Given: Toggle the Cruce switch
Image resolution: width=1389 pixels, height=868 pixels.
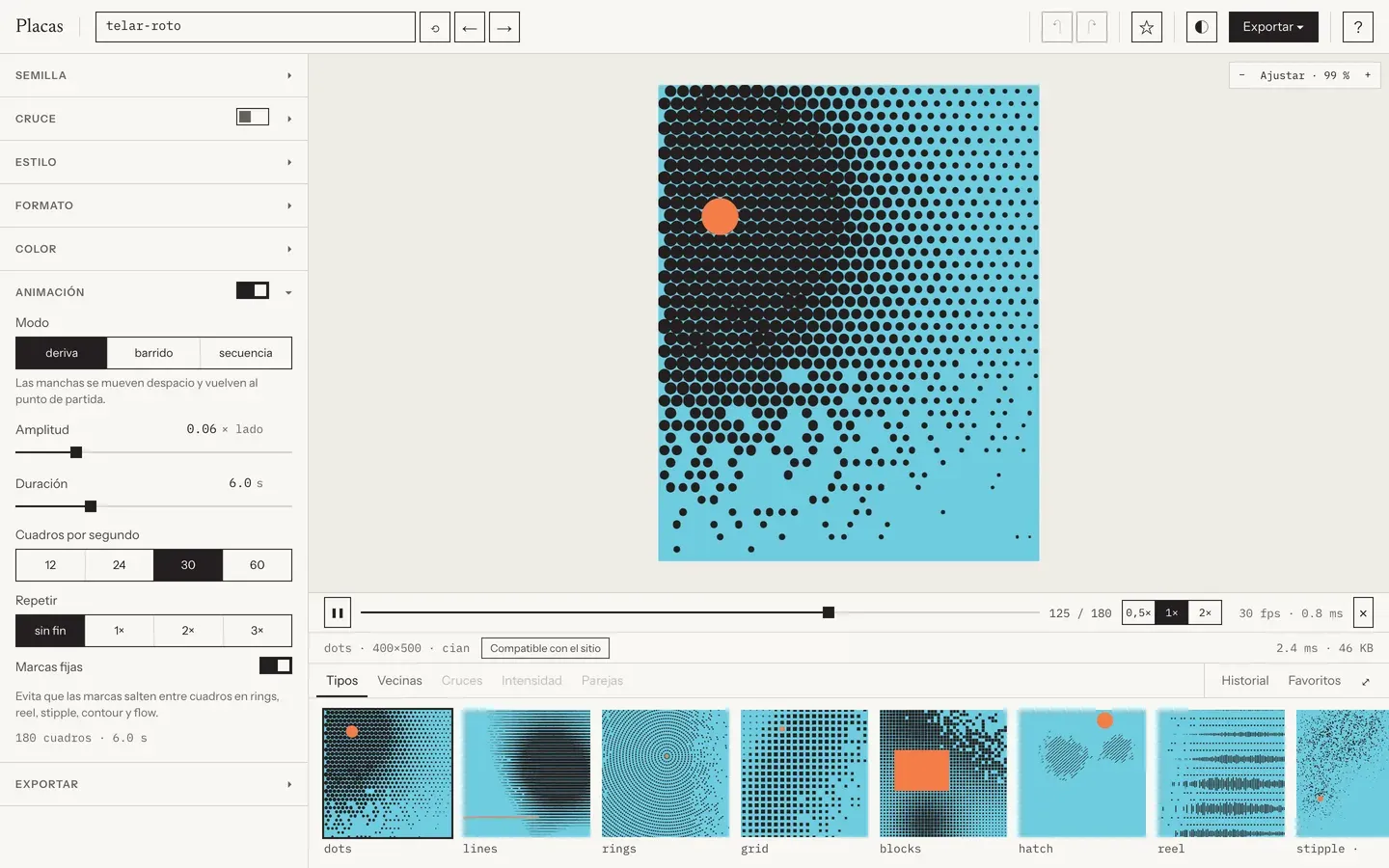Looking at the screenshot, I should point(253,118).
